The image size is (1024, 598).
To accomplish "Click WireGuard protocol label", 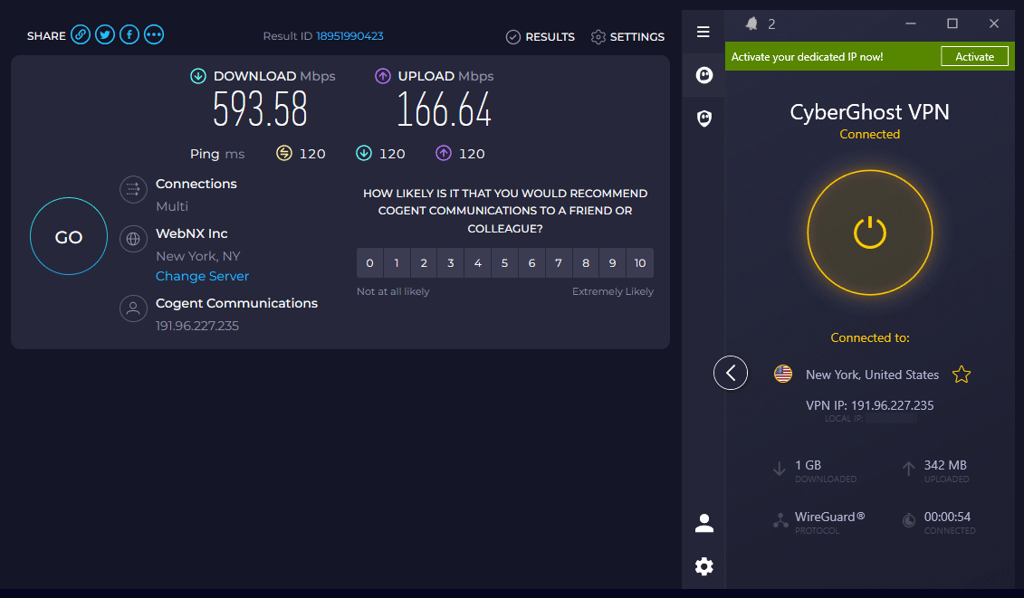I will tap(829, 516).
